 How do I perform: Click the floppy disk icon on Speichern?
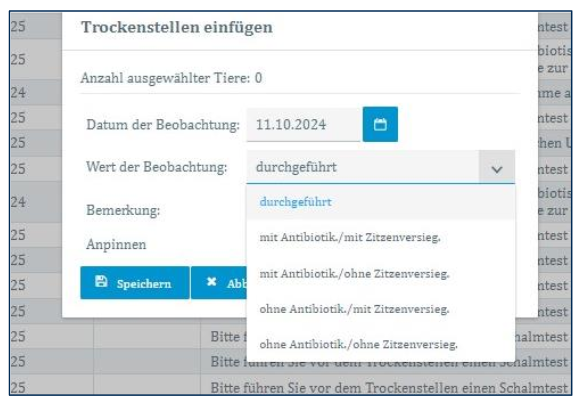point(101,282)
